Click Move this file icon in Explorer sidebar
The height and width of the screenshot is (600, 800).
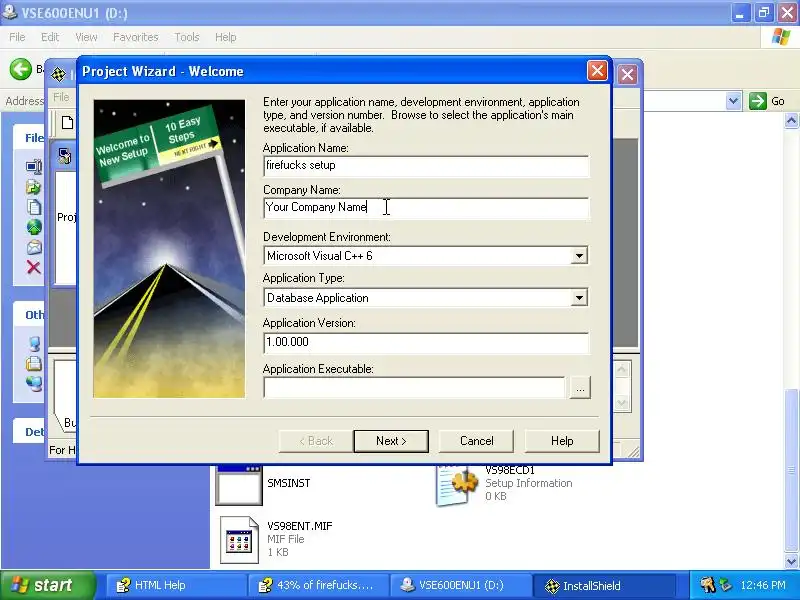coord(34,187)
